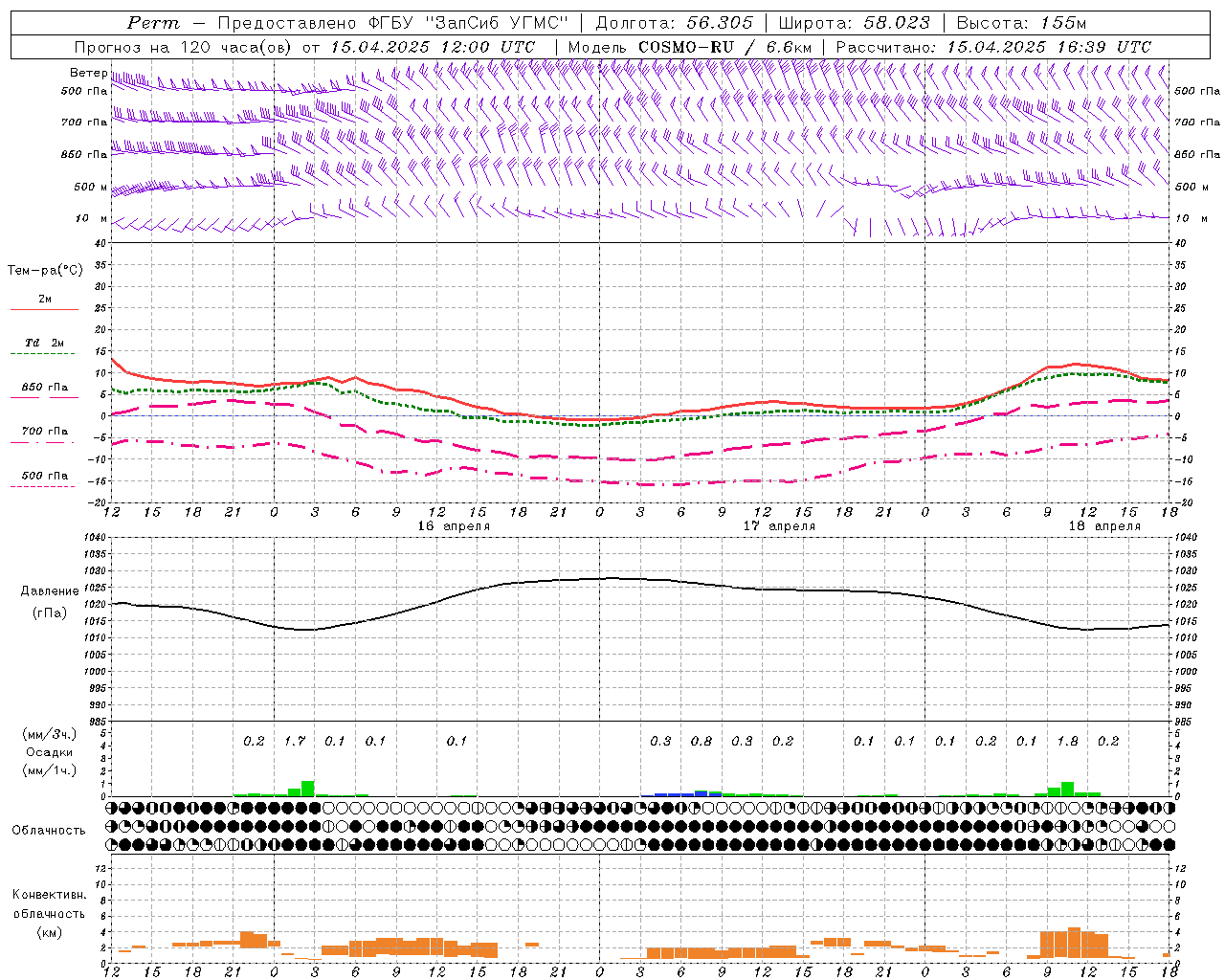Click the "(км)" unit under convective cloudiness
Image resolution: width=1225 pixels, height=980 pixels.
[49, 932]
